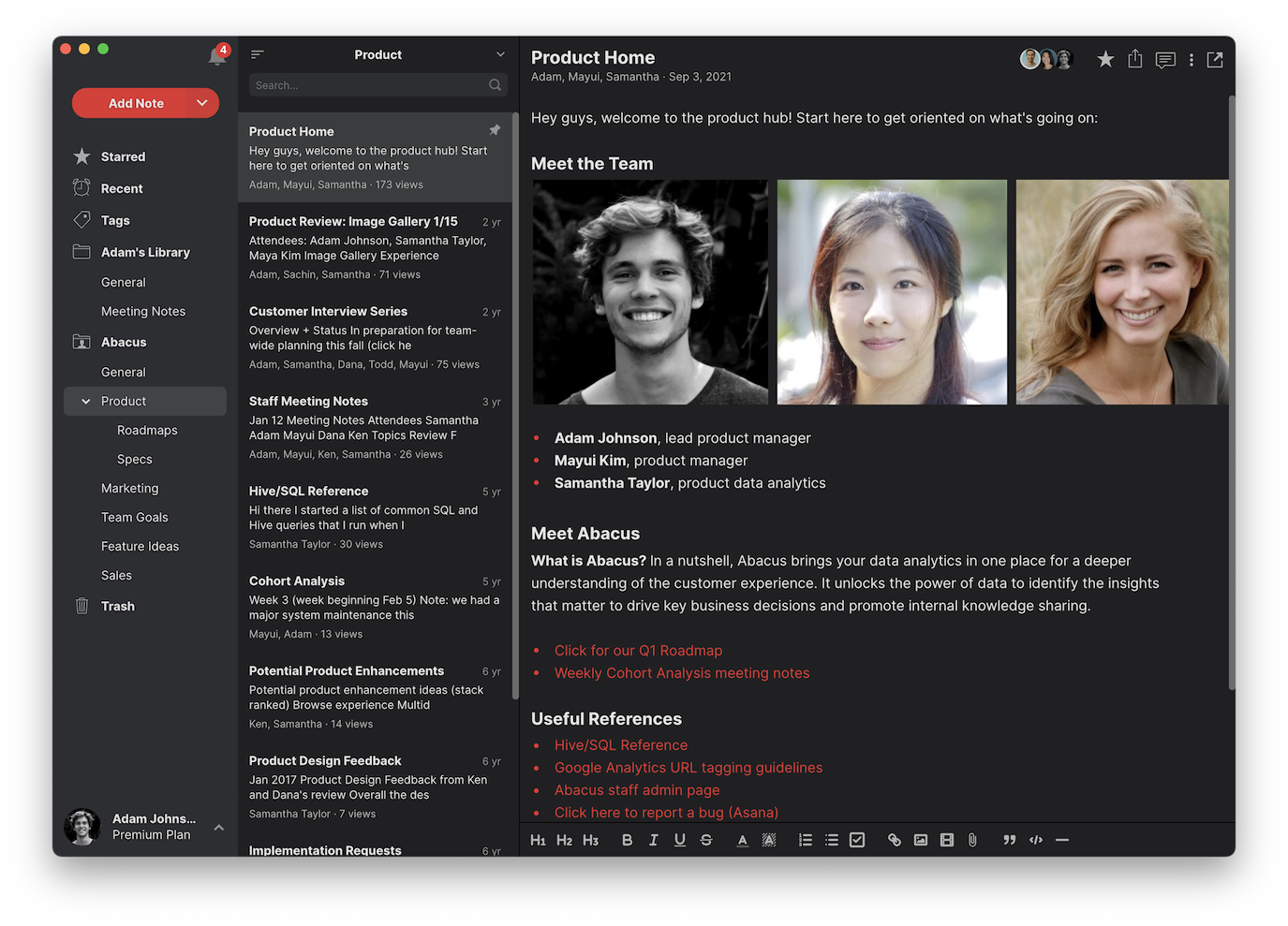Apply Heading 3 formatting
Image resolution: width=1288 pixels, height=926 pixels.
pyautogui.click(x=590, y=840)
